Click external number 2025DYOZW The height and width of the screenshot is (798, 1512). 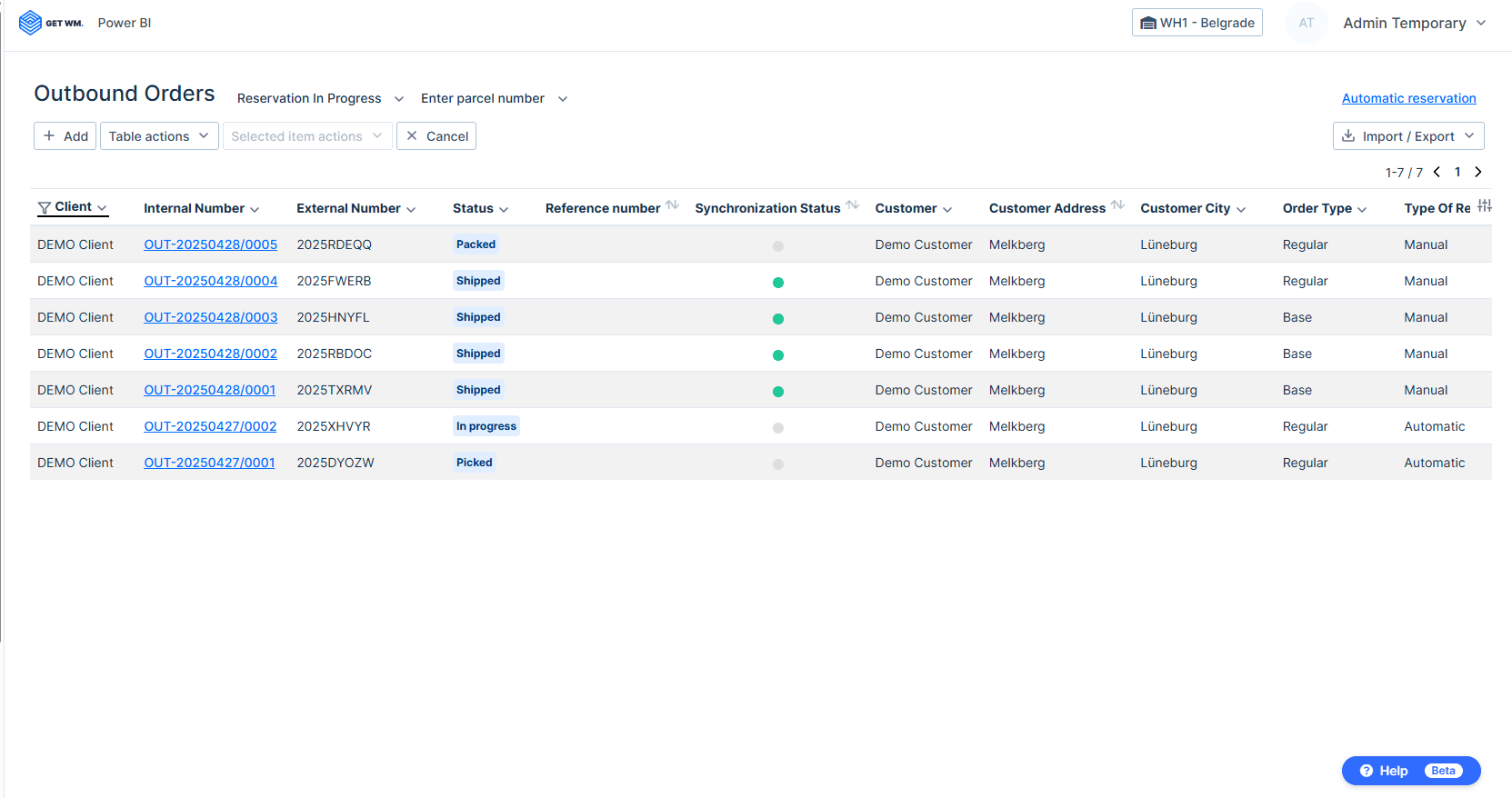(x=335, y=463)
